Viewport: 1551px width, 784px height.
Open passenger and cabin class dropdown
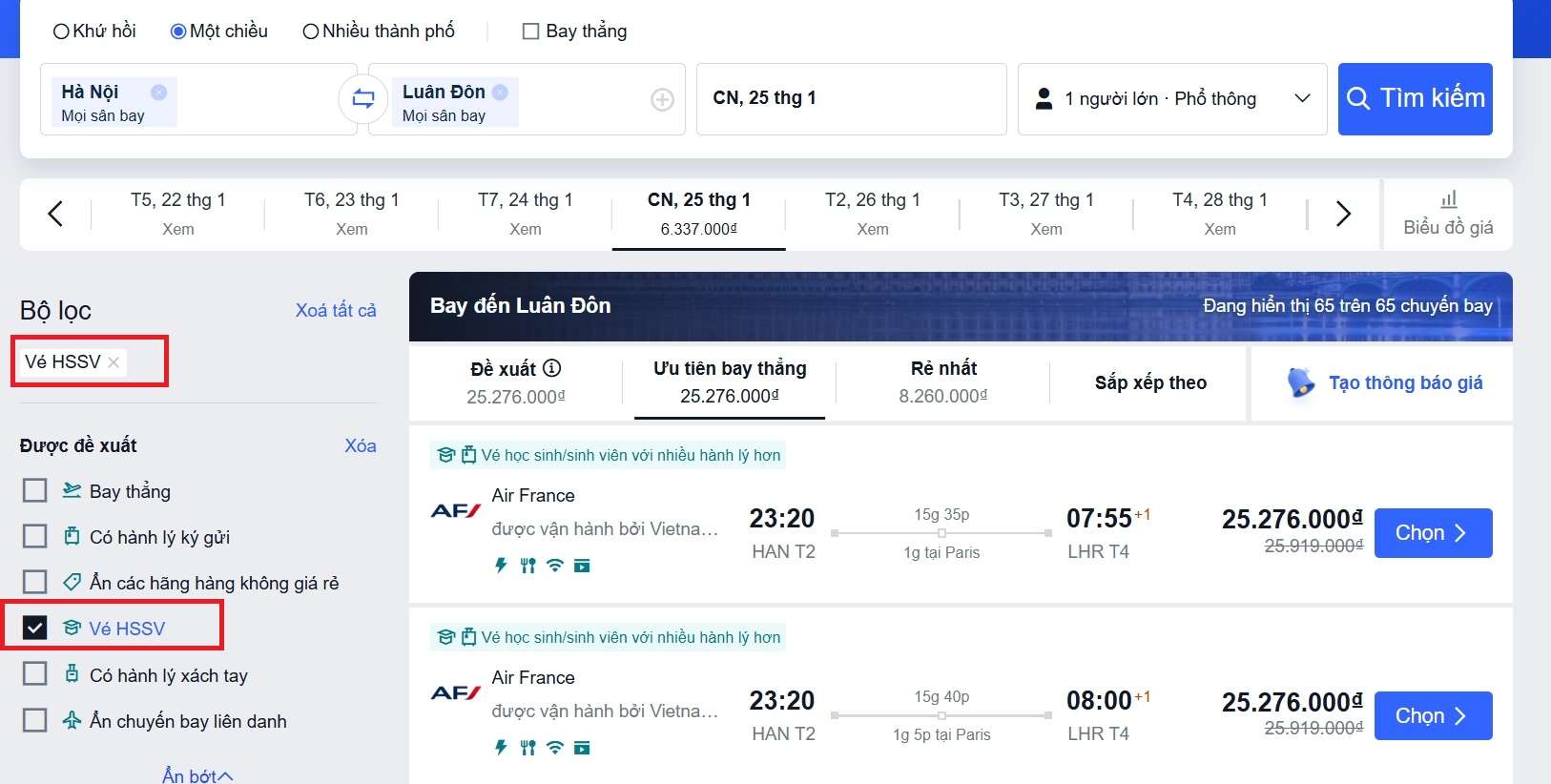[x=1172, y=99]
